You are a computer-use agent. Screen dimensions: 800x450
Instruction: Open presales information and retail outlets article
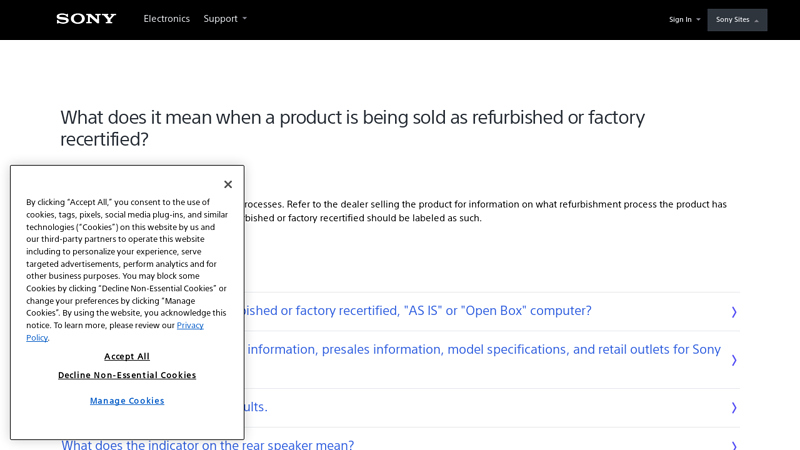point(484,349)
